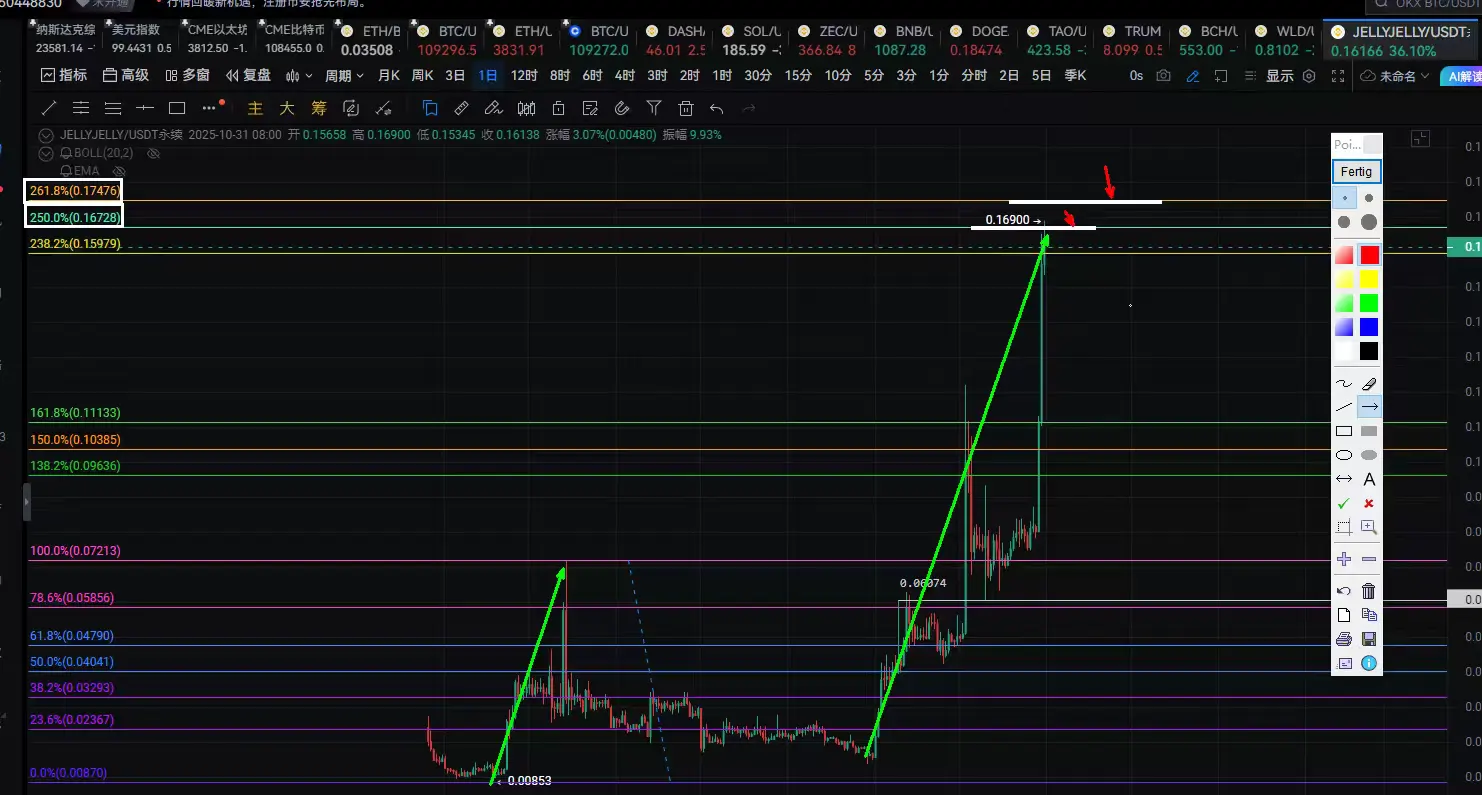The width and height of the screenshot is (1482, 795).
Task: Select the 季K timeframe
Action: [x=1075, y=75]
